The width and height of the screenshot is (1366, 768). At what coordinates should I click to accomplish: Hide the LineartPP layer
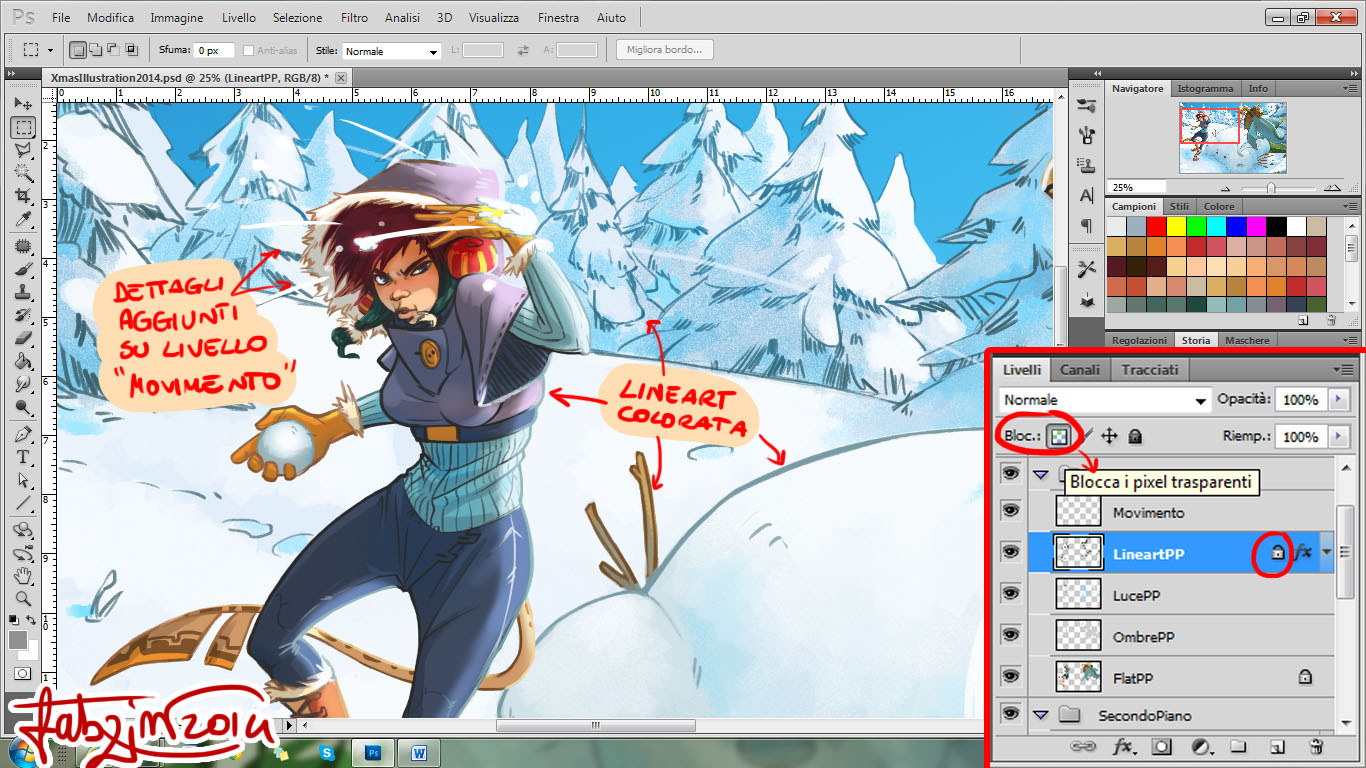(1011, 552)
